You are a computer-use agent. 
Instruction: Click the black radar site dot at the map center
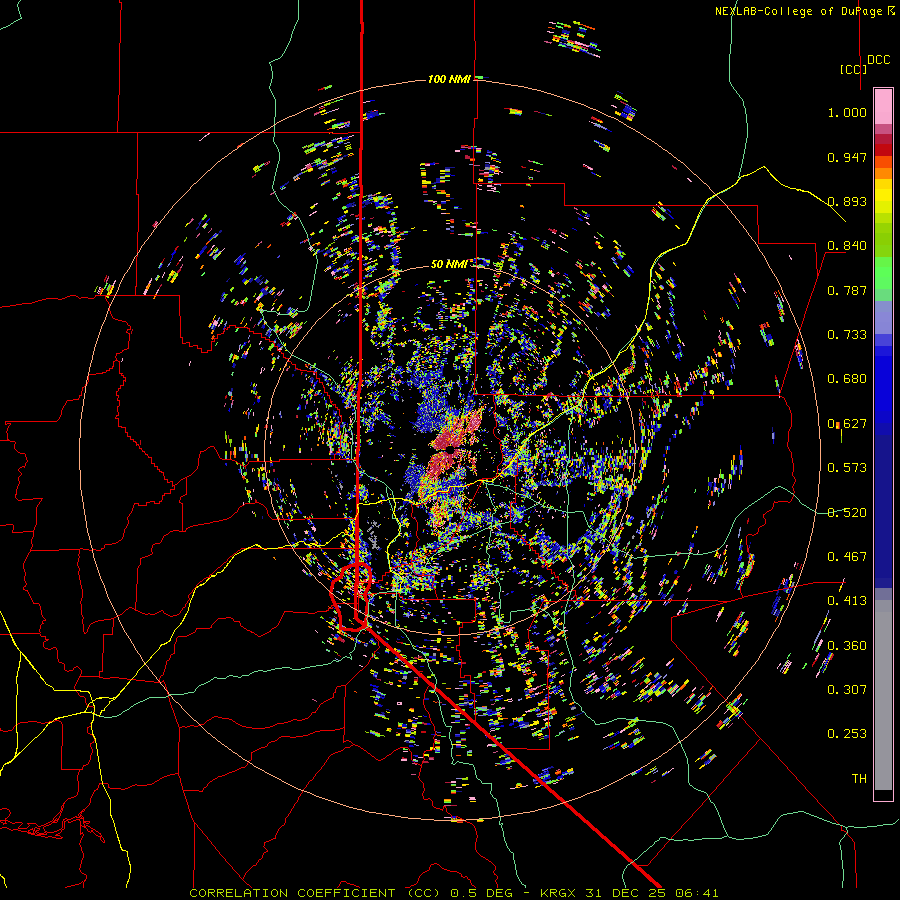pos(451,449)
